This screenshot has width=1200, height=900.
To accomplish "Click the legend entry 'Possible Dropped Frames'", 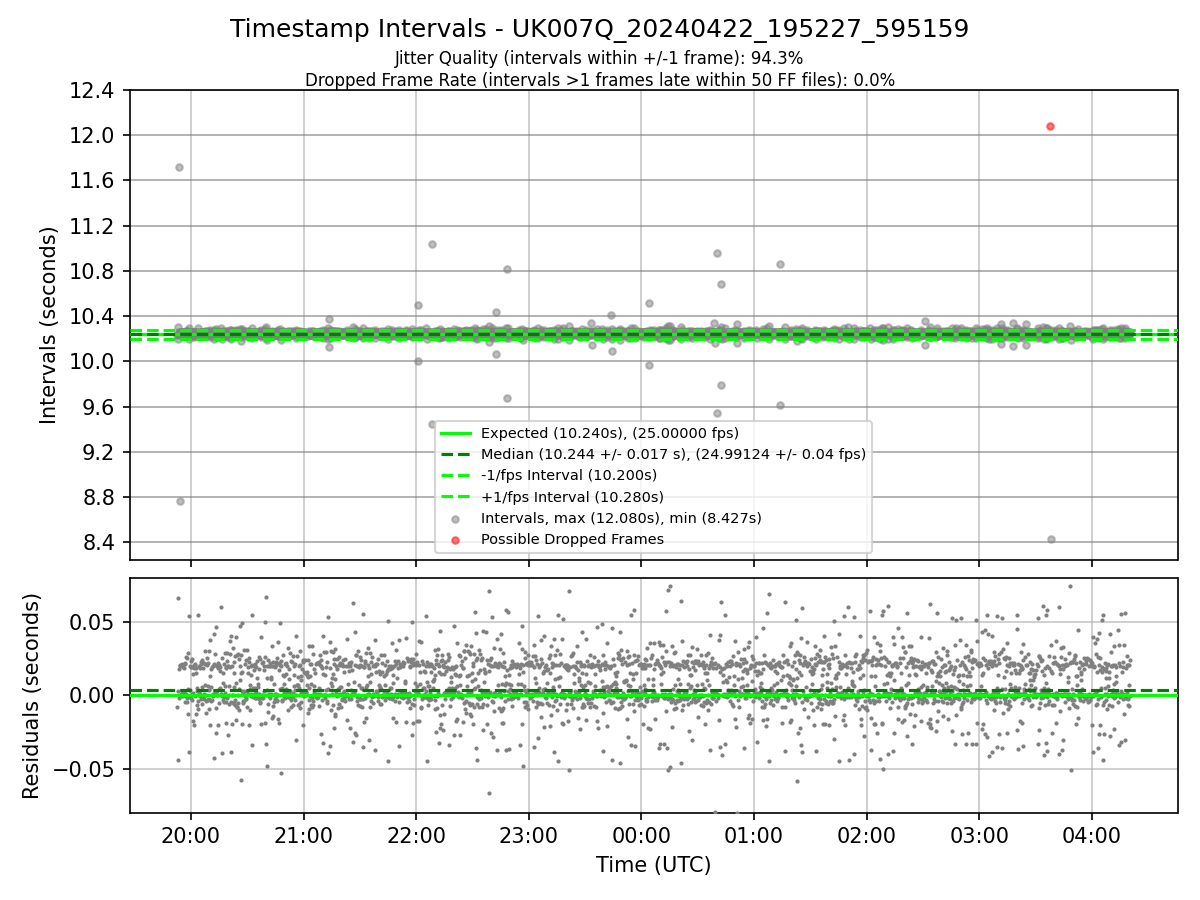I will (572, 539).
